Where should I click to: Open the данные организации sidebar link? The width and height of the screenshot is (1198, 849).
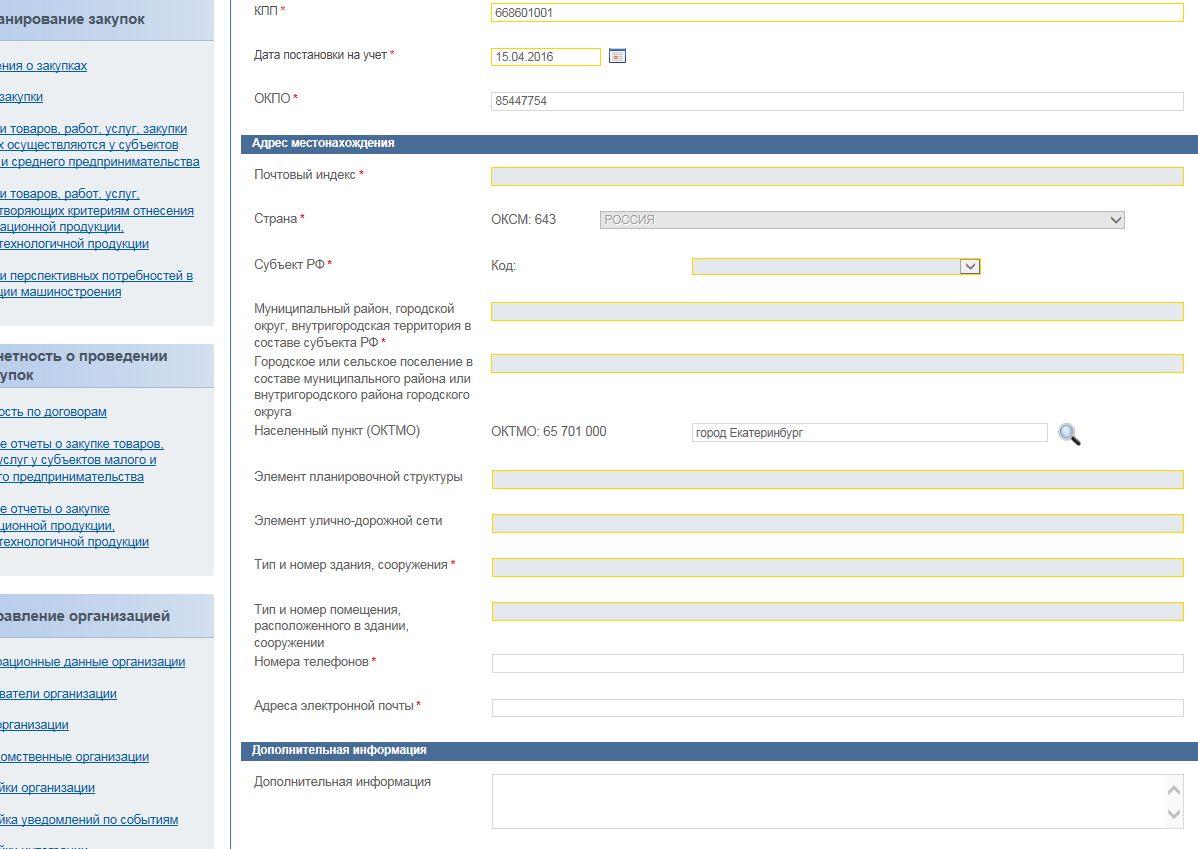click(92, 662)
